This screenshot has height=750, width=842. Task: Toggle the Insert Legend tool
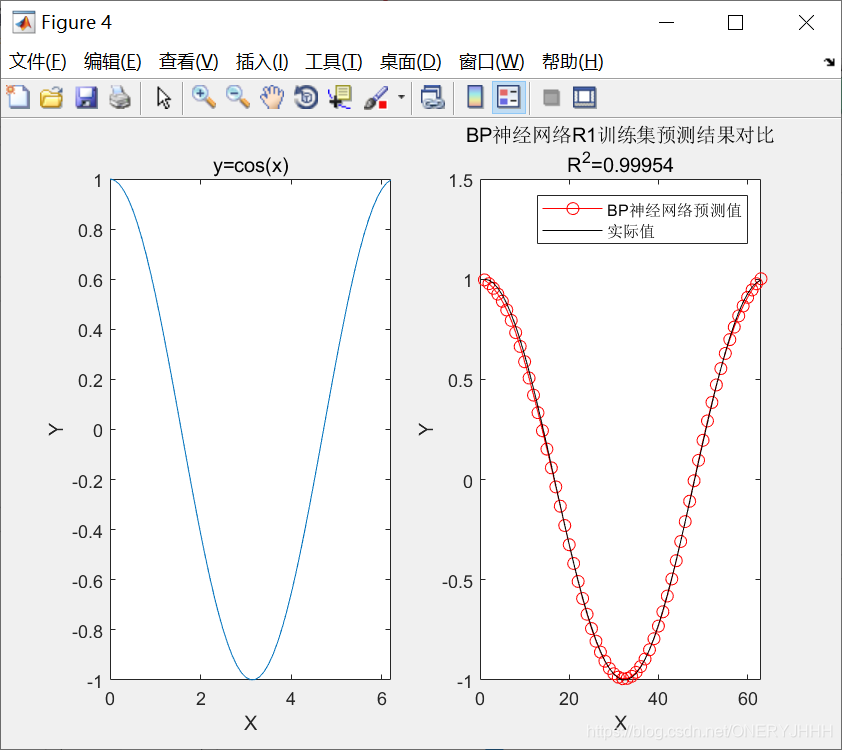pyautogui.click(x=507, y=97)
